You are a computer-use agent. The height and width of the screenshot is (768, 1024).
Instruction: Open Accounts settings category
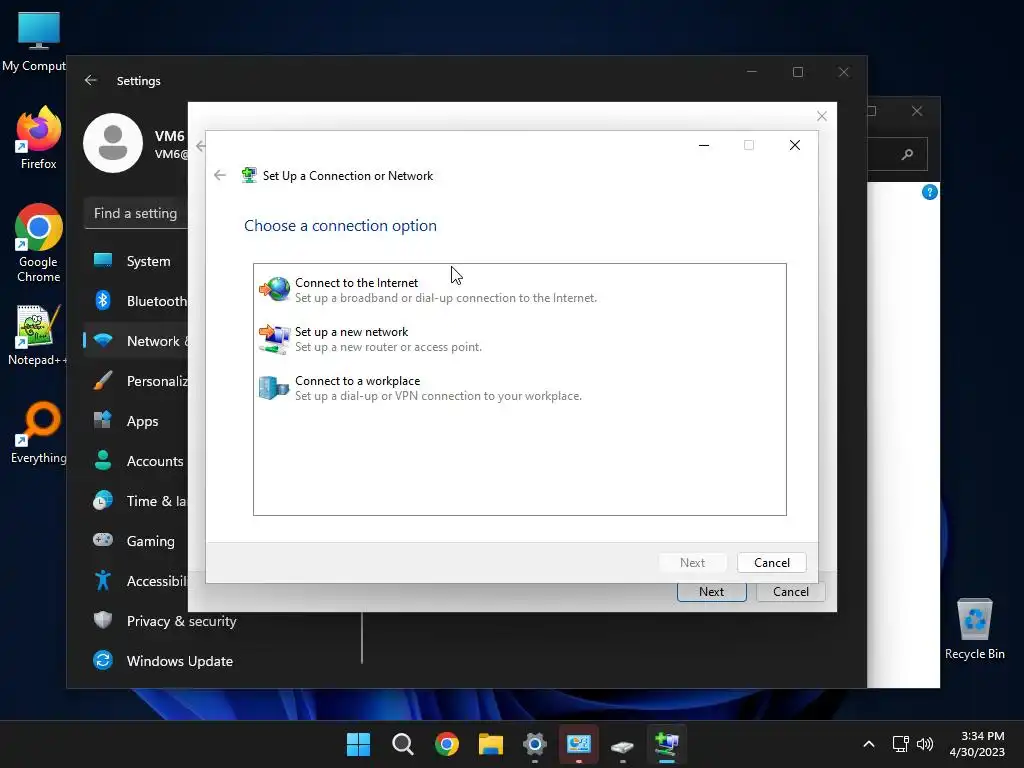[x=136, y=461]
